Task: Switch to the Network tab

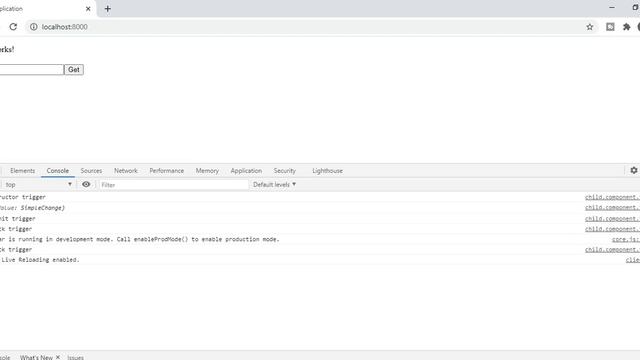Action: click(x=126, y=171)
